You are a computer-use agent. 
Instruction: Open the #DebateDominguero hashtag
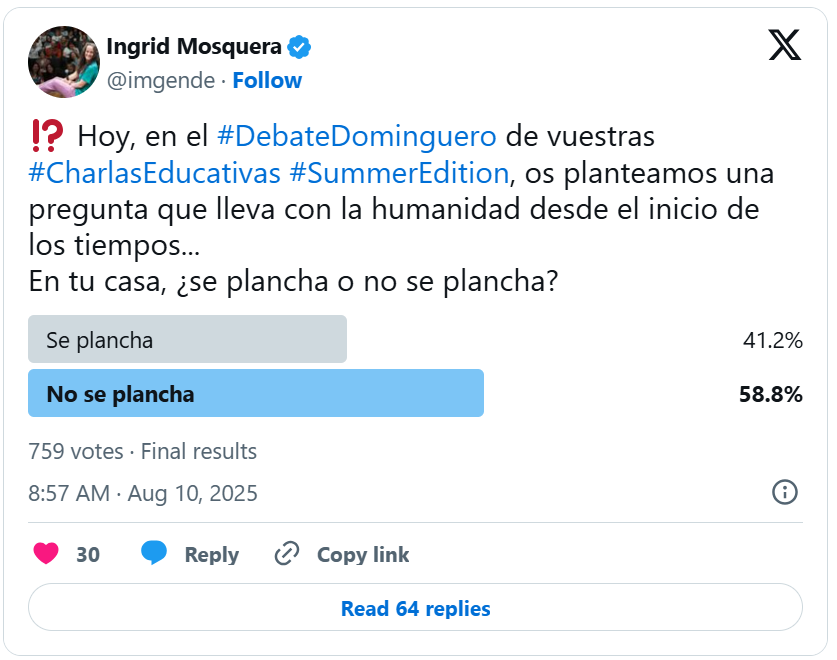point(356,134)
